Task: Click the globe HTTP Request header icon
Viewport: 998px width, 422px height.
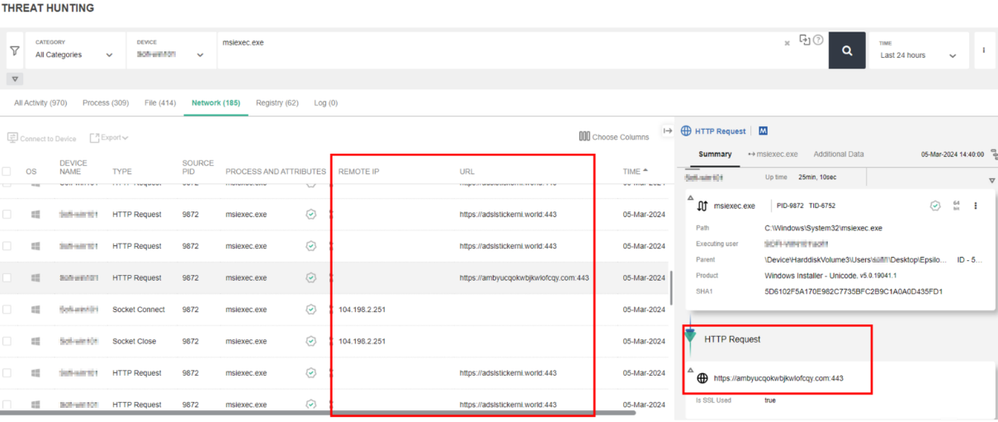Action: click(x=686, y=131)
